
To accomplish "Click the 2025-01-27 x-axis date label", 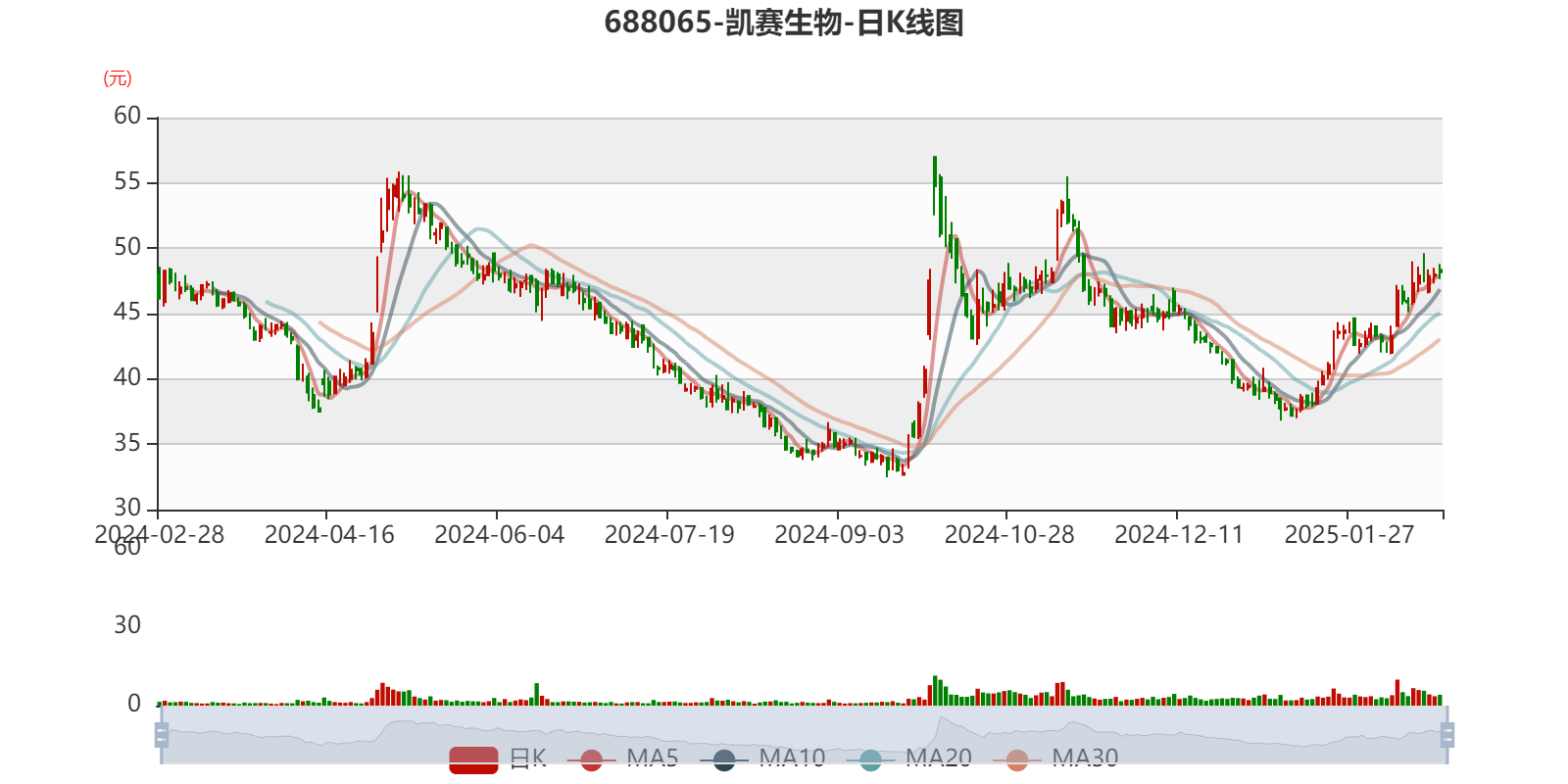I will point(1348,535).
